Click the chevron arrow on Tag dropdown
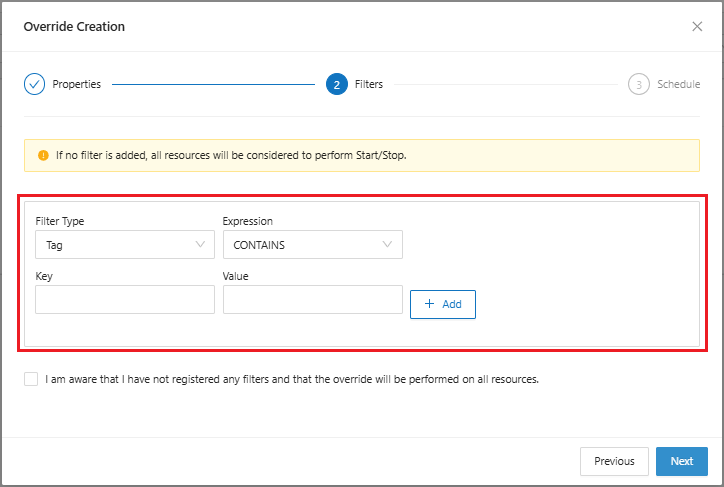Image resolution: width=724 pixels, height=487 pixels. 199,244
